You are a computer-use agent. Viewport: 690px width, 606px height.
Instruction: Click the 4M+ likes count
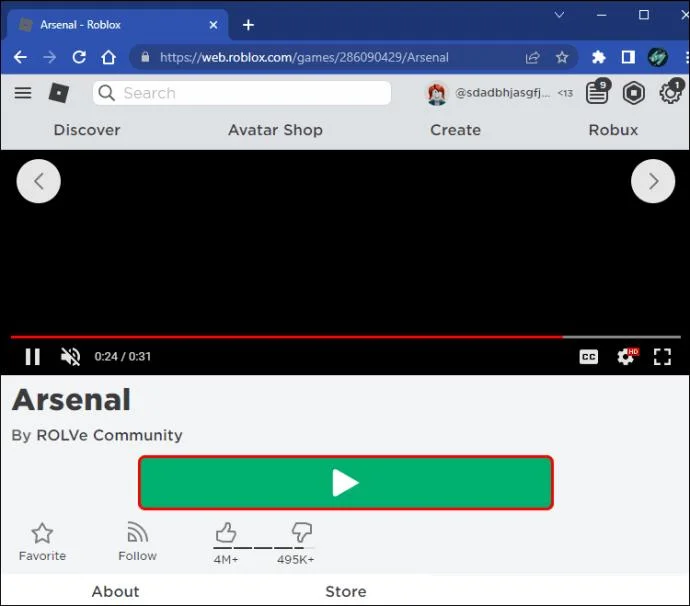coord(226,559)
